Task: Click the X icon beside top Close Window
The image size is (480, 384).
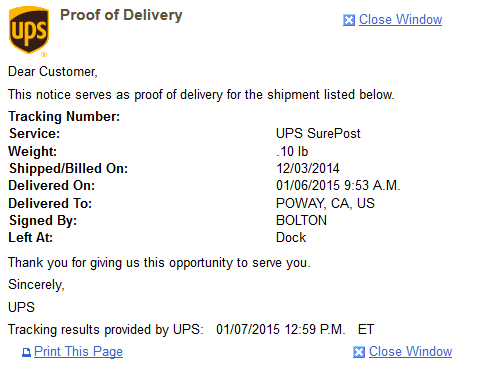Action: tap(349, 20)
